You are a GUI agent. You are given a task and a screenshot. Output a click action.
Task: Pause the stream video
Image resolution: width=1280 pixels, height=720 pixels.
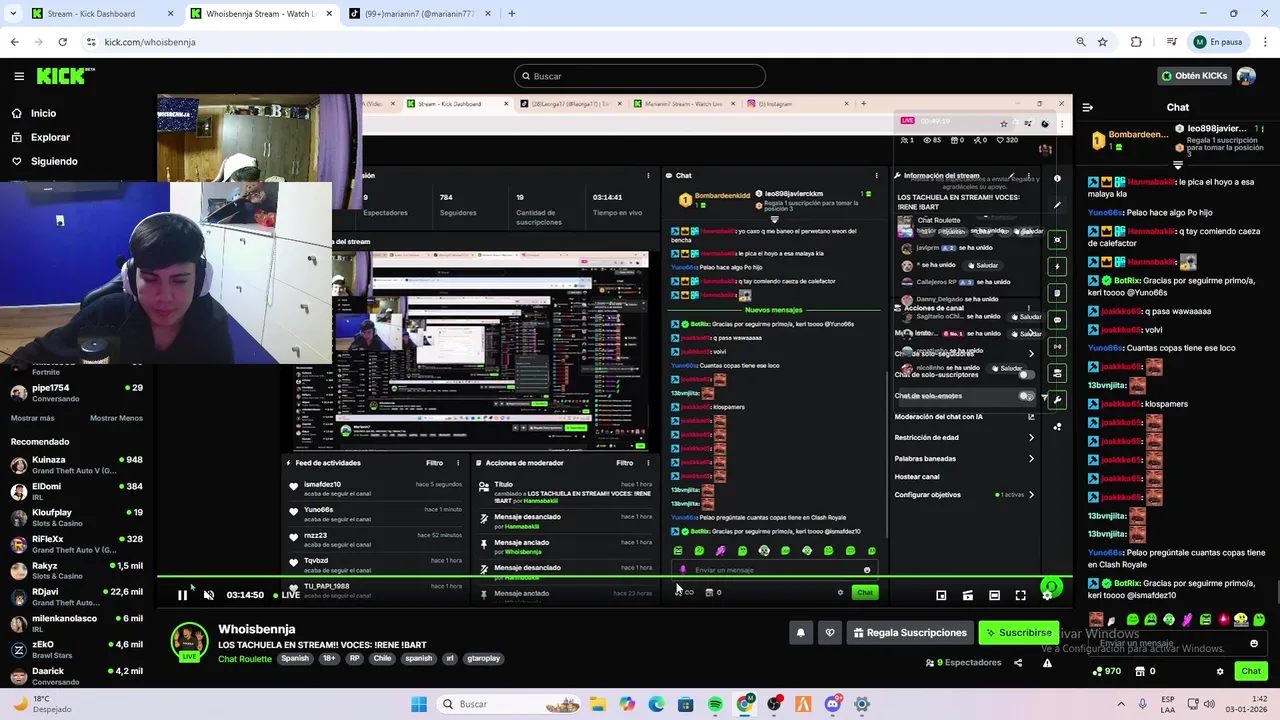182,595
